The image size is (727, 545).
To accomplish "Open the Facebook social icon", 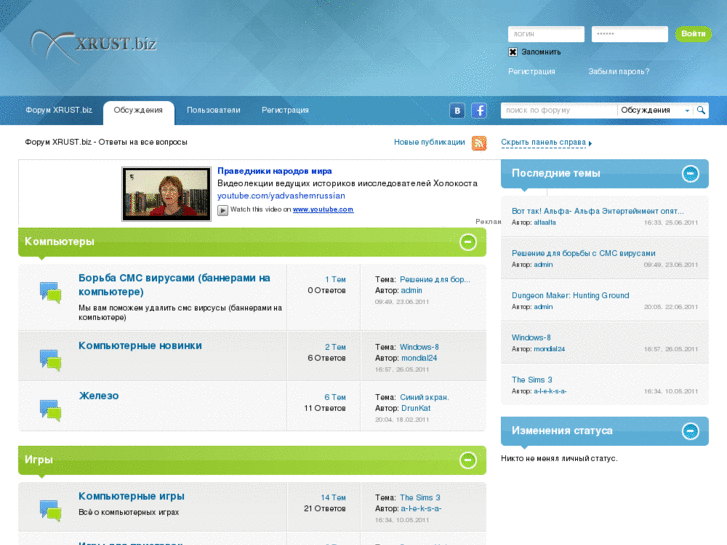I will 479,110.
